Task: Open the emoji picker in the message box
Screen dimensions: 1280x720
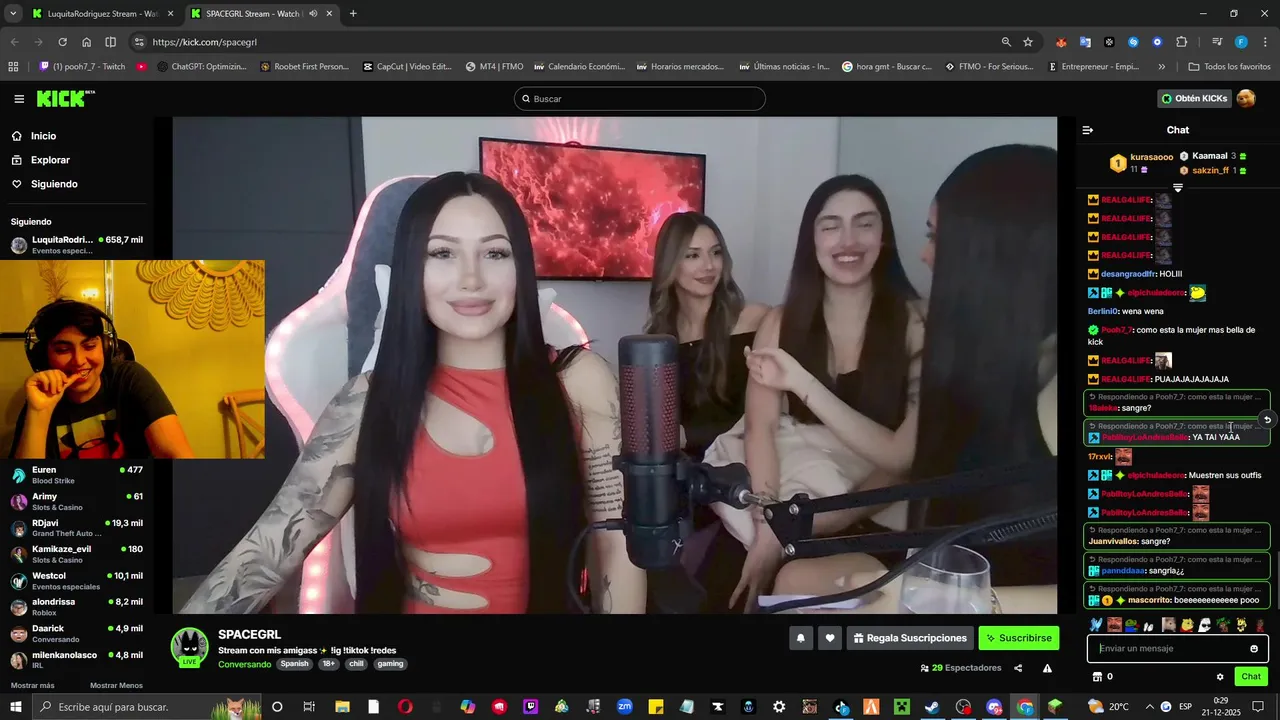Action: (1254, 649)
